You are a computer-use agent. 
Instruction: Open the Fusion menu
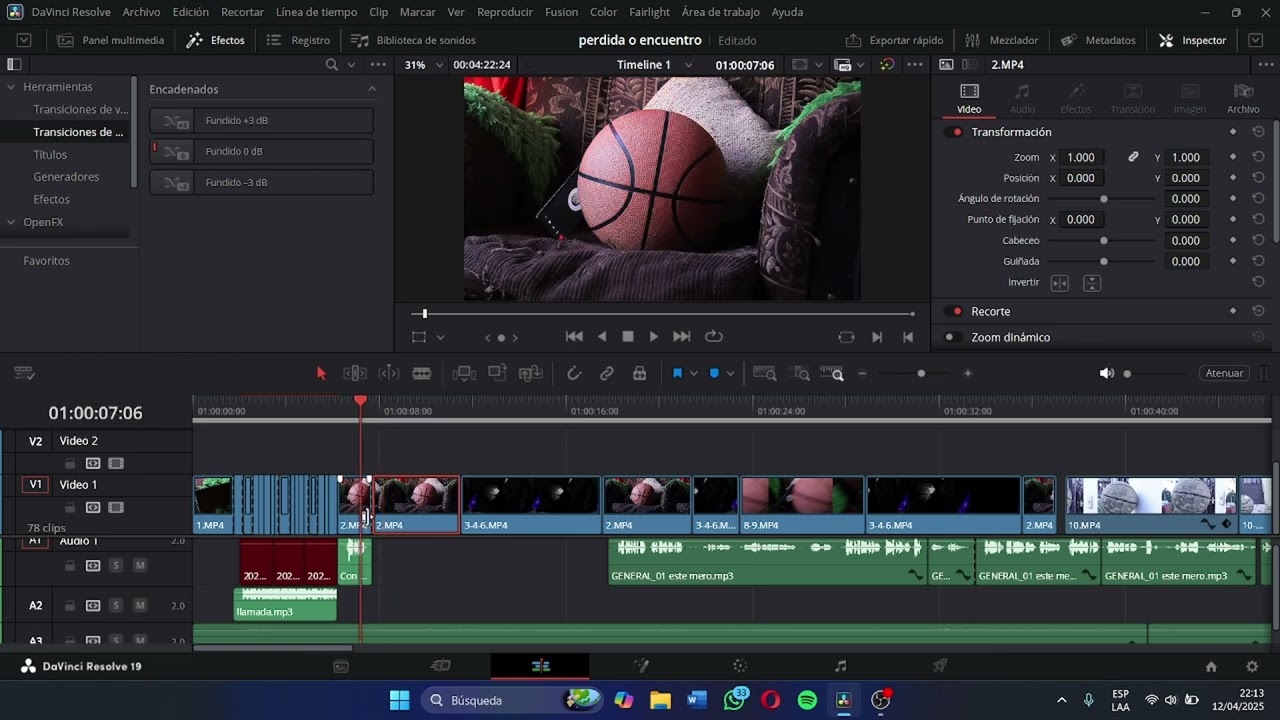tap(561, 12)
